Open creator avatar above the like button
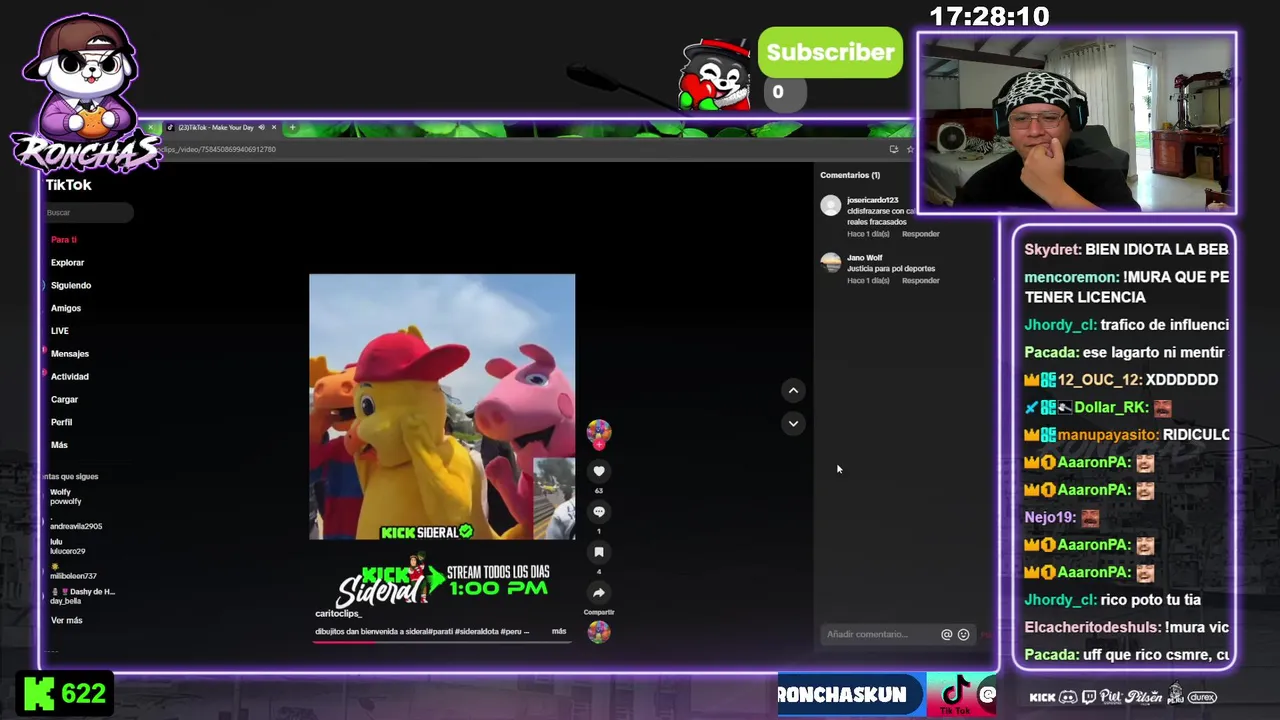 599,432
